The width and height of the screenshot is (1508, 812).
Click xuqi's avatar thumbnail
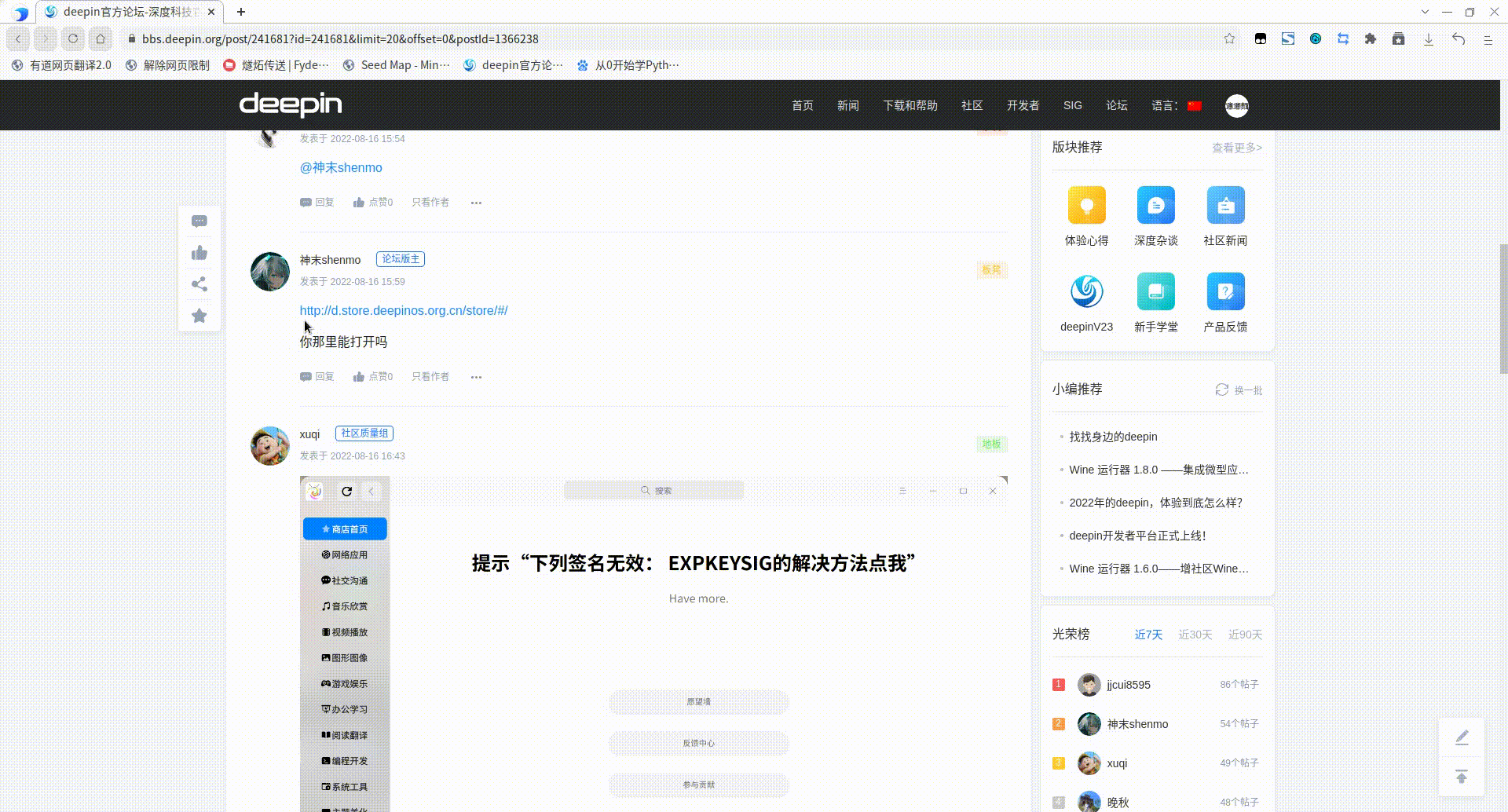click(x=269, y=445)
